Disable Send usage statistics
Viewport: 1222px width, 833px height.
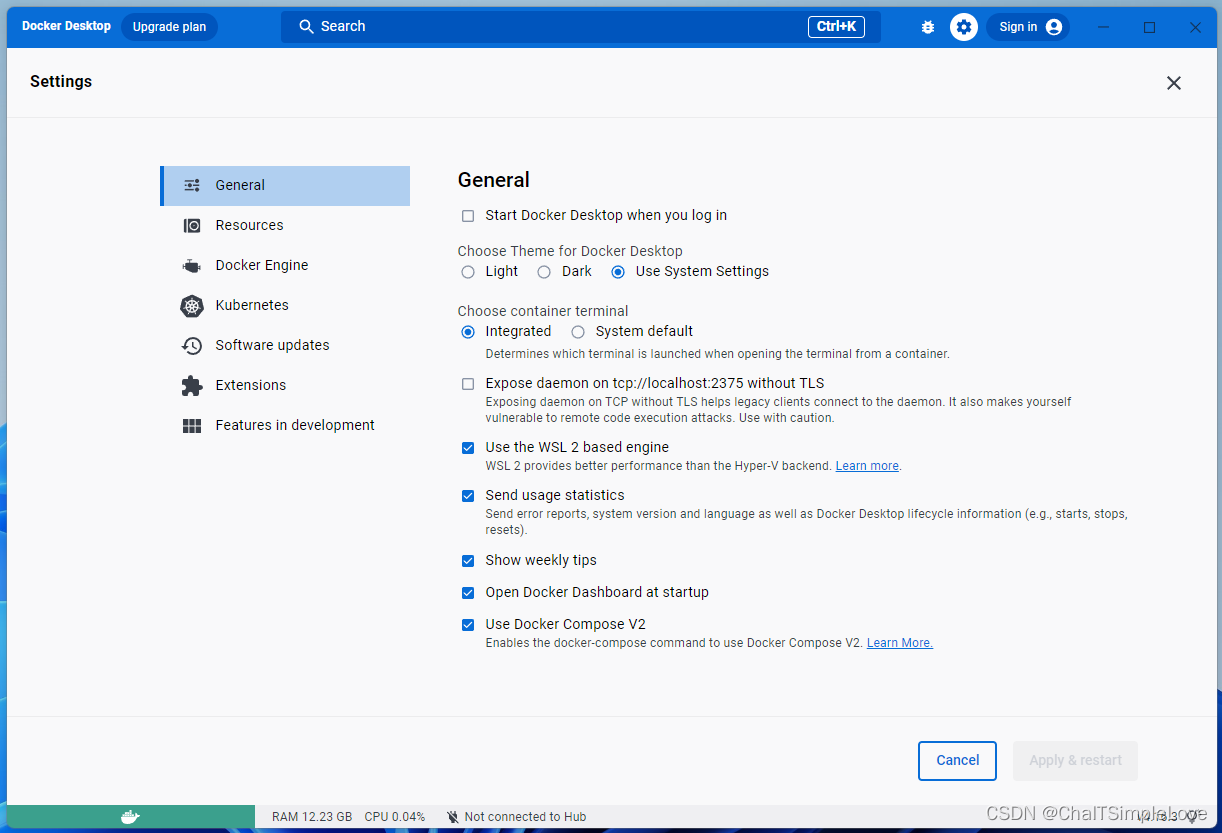click(x=468, y=496)
